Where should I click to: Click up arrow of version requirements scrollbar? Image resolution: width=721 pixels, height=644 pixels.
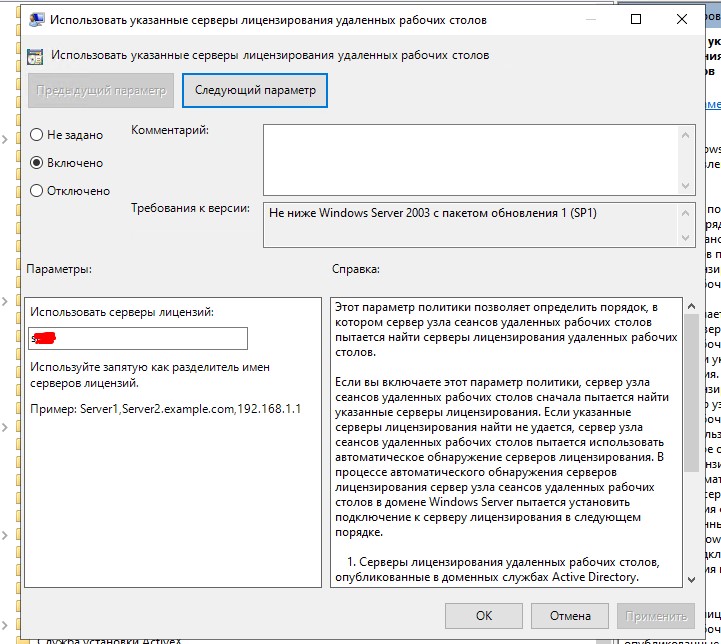click(x=685, y=213)
